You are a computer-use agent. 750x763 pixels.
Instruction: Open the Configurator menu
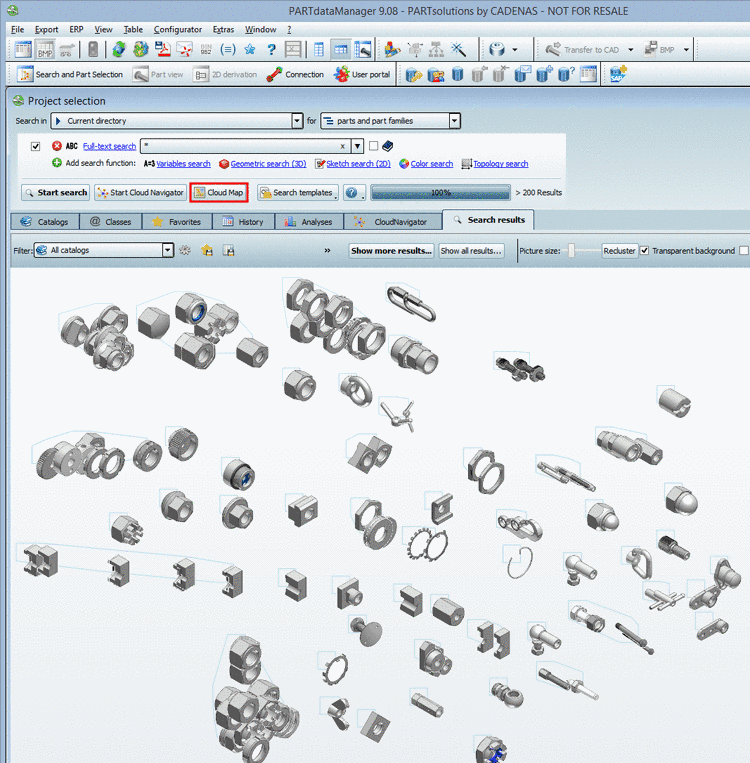178,29
